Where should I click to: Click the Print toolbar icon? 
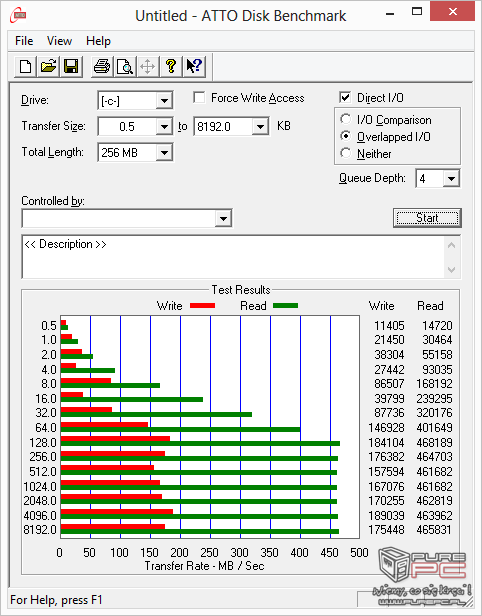coord(102,66)
